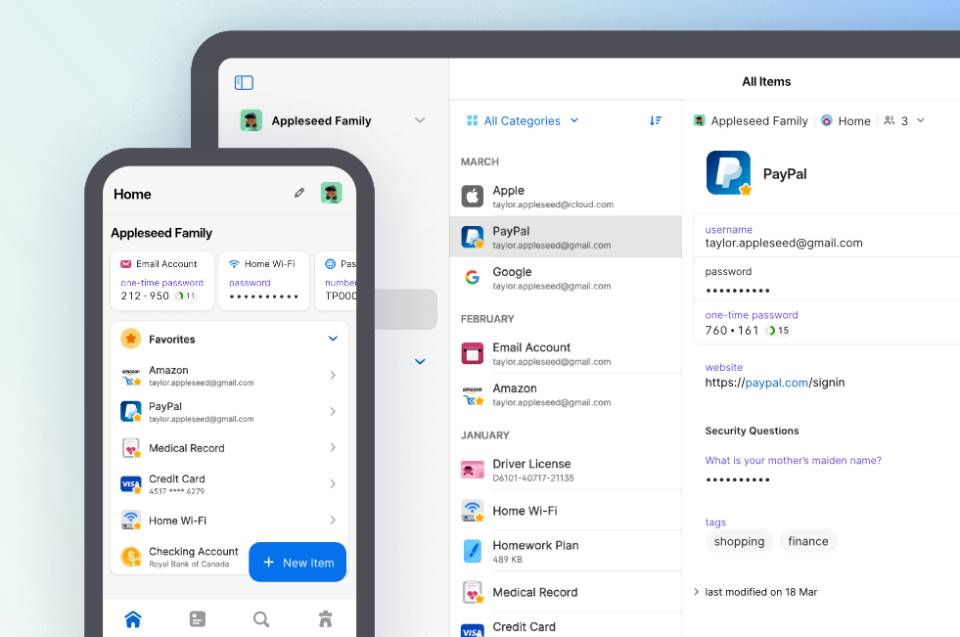Click the finance tag
960x637 pixels.
[808, 541]
